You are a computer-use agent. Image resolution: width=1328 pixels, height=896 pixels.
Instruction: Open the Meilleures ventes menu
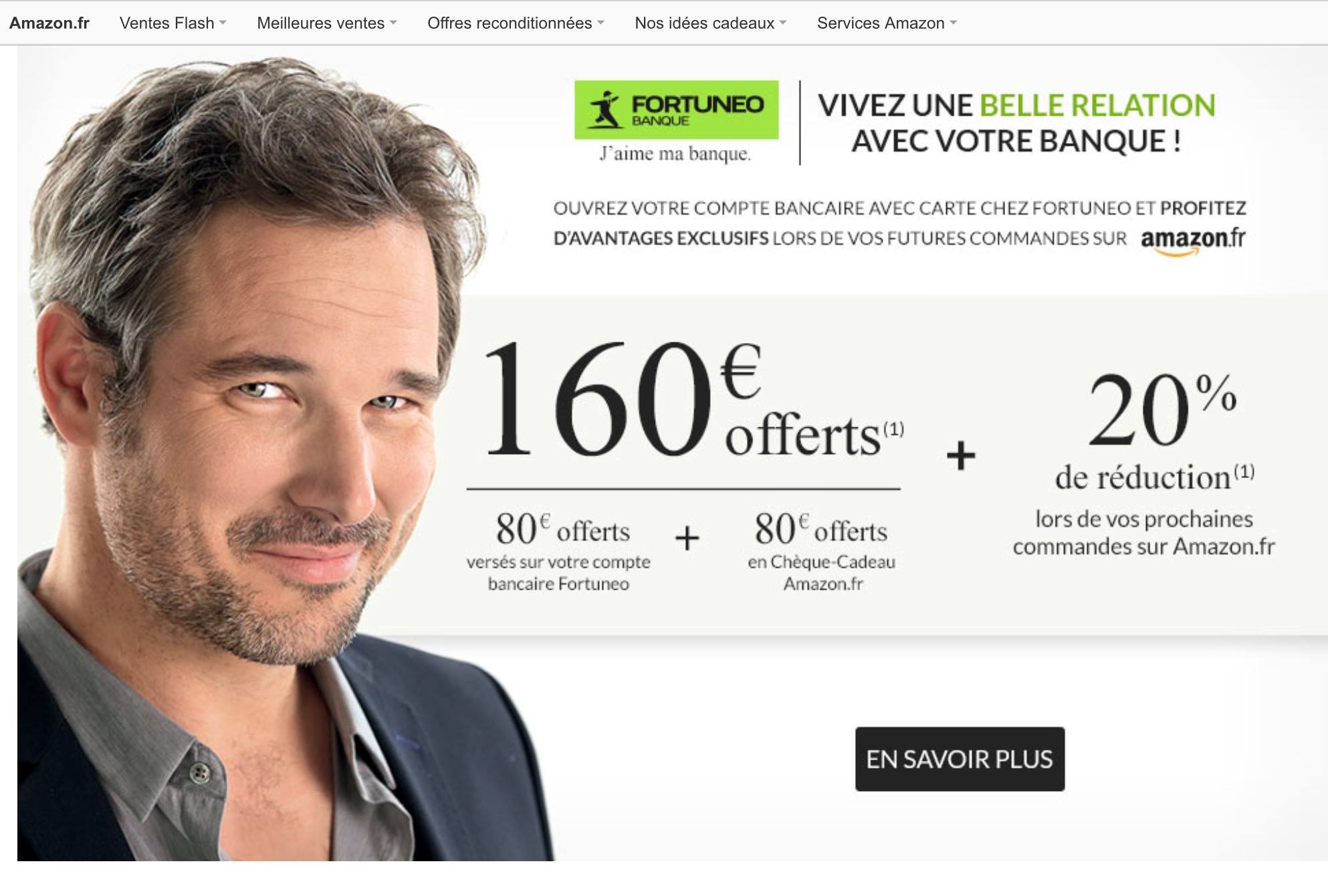(320, 23)
